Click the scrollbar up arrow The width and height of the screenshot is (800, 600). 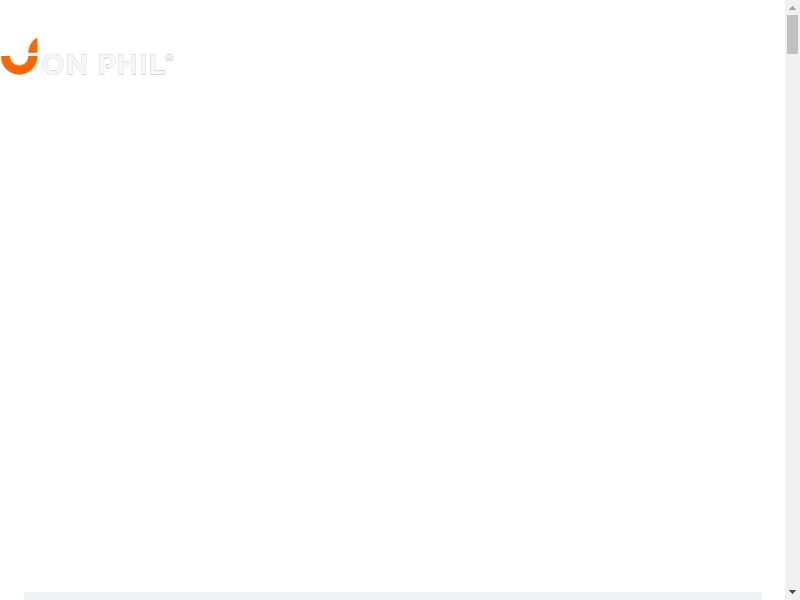pyautogui.click(x=792, y=7)
